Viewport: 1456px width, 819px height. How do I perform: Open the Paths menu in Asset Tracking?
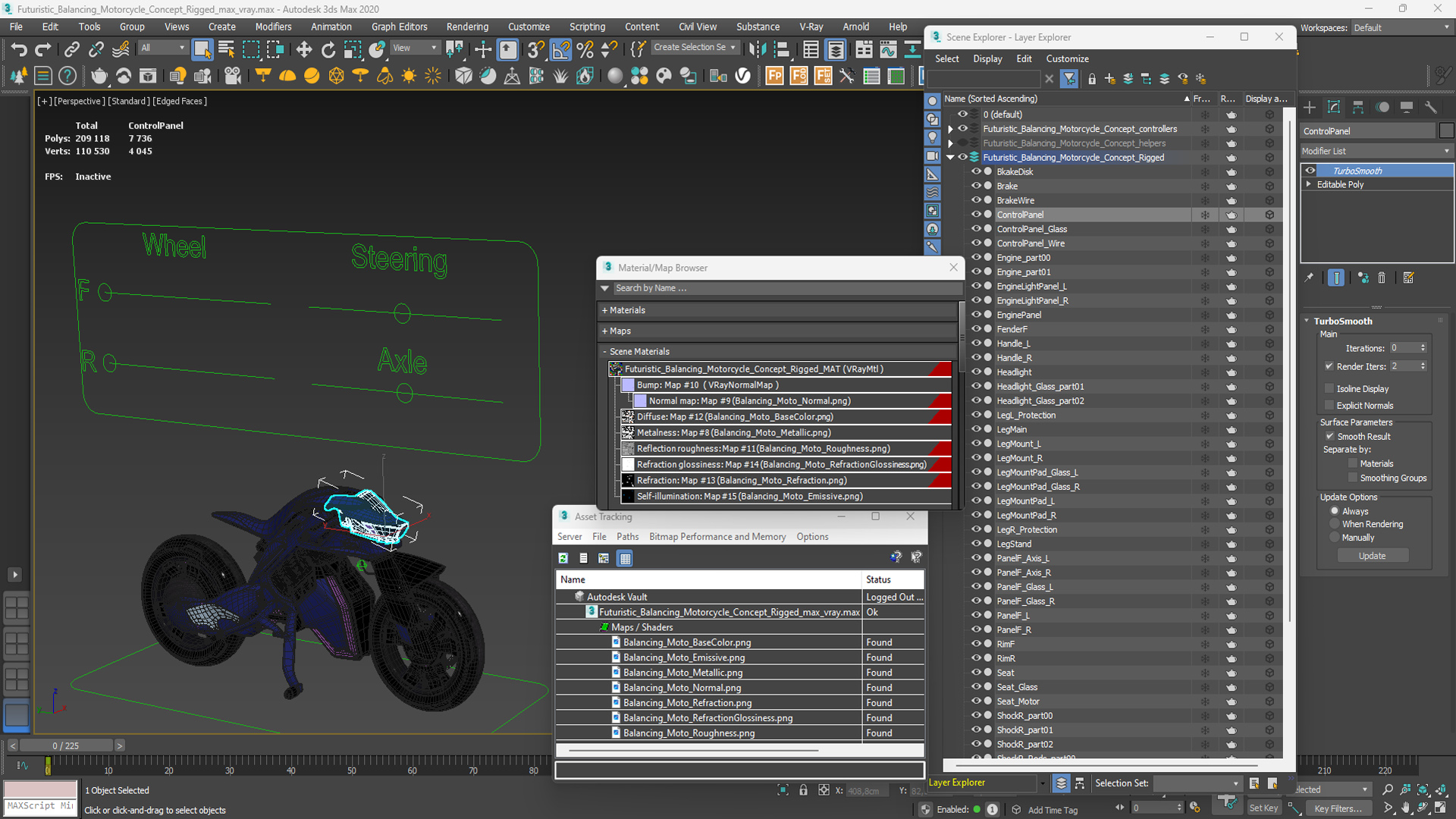click(x=627, y=536)
